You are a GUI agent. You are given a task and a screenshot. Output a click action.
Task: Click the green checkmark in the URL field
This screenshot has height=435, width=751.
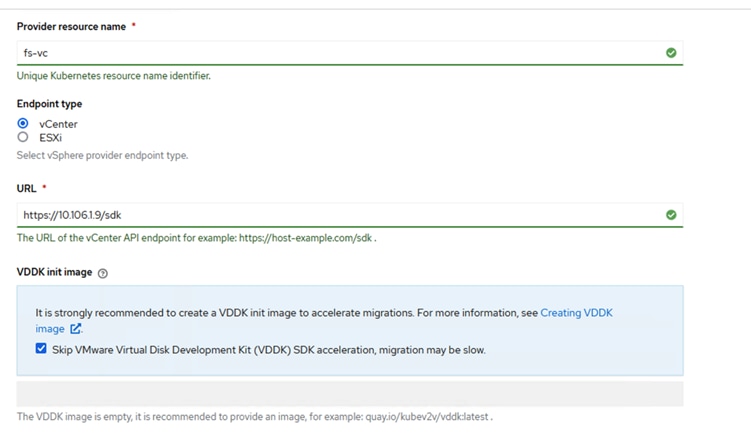pyautogui.click(x=671, y=215)
